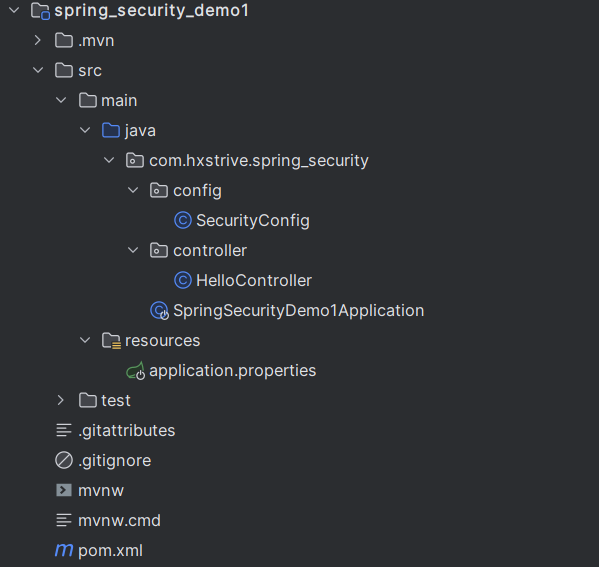Select the .gitattributes file
The height and width of the screenshot is (567, 599).
coord(126,431)
